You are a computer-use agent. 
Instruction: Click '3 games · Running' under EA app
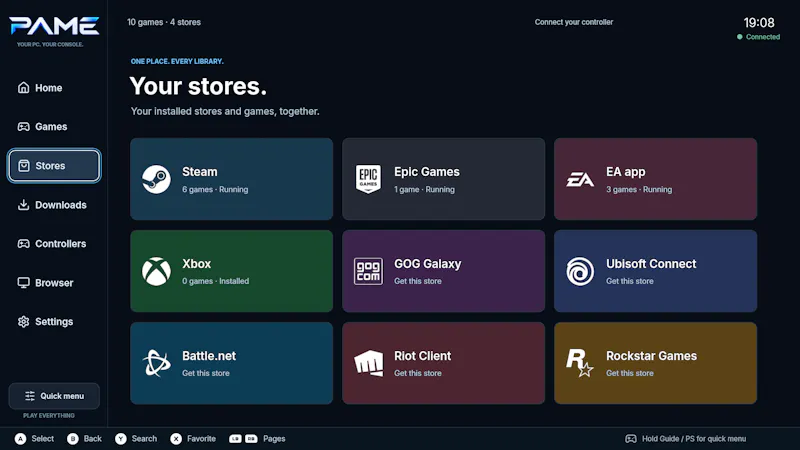[x=639, y=189]
